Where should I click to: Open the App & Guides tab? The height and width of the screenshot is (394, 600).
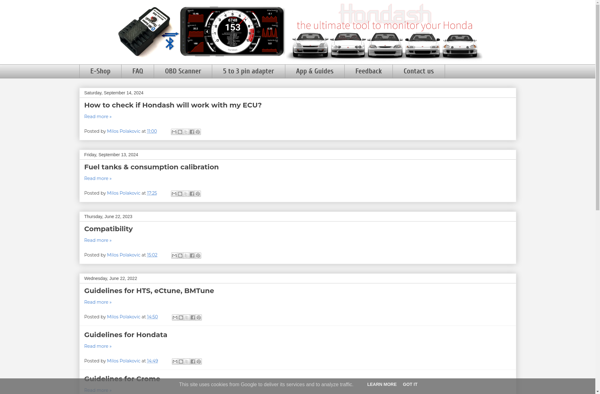point(315,71)
